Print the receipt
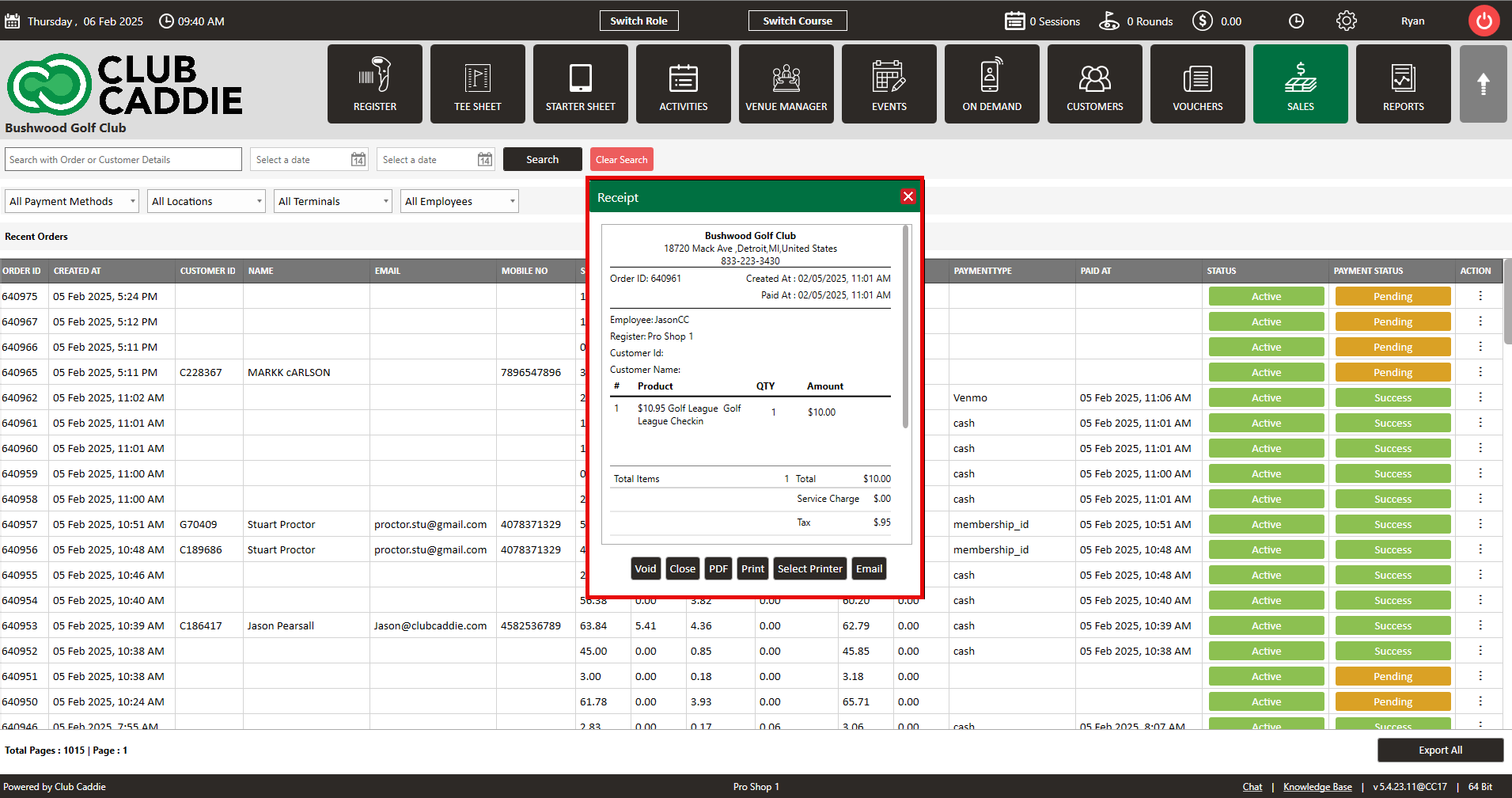1512x798 pixels. [x=752, y=568]
